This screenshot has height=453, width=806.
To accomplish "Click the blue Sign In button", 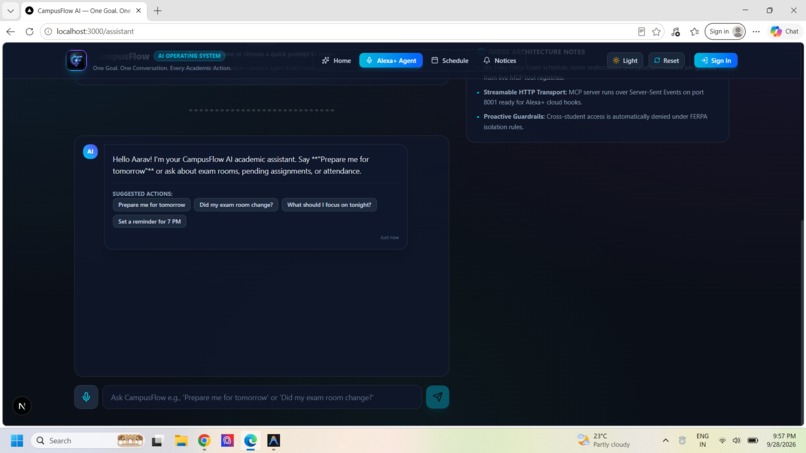I will tap(716, 61).
